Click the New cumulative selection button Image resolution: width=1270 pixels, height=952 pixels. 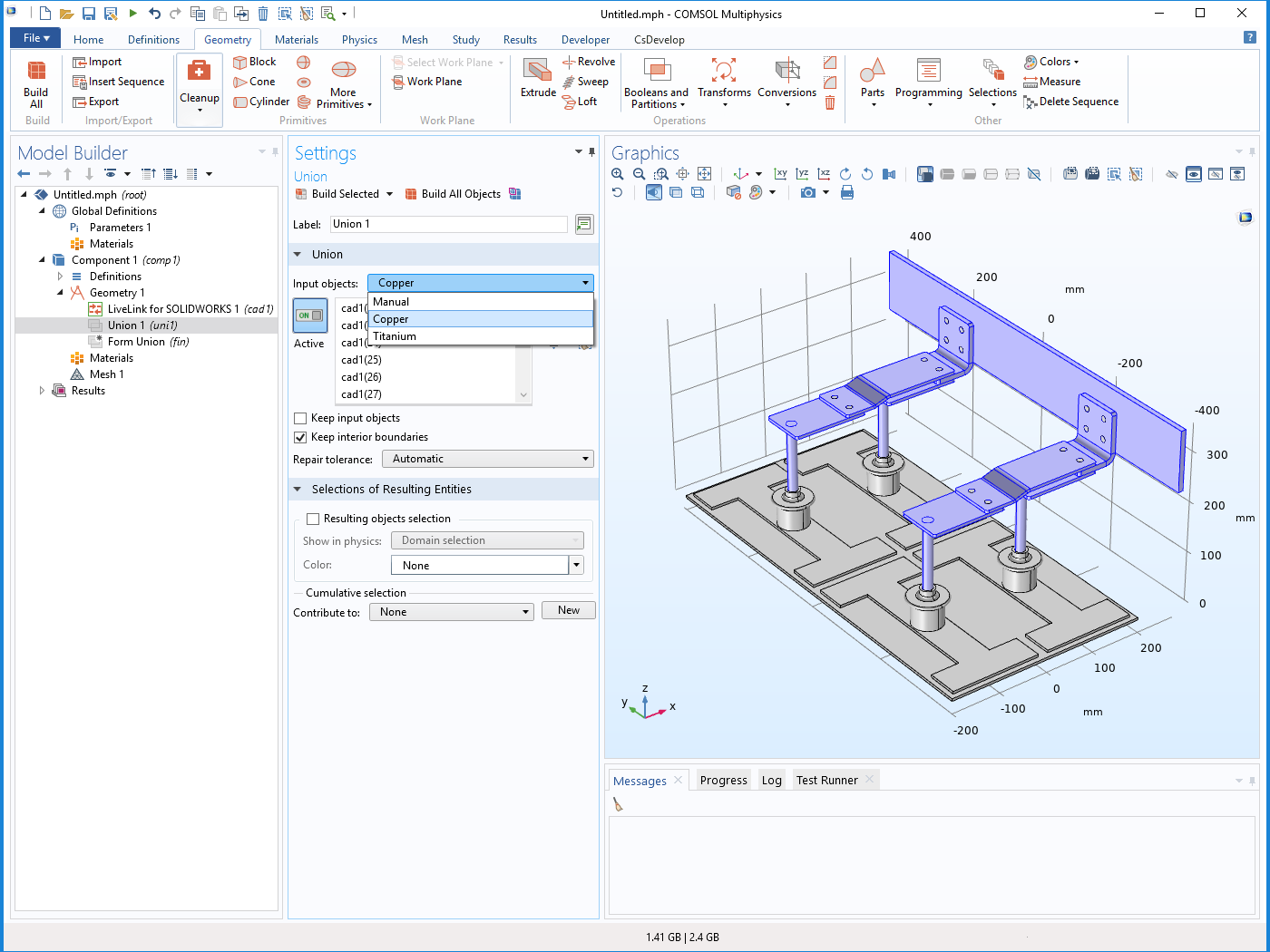[x=569, y=610]
